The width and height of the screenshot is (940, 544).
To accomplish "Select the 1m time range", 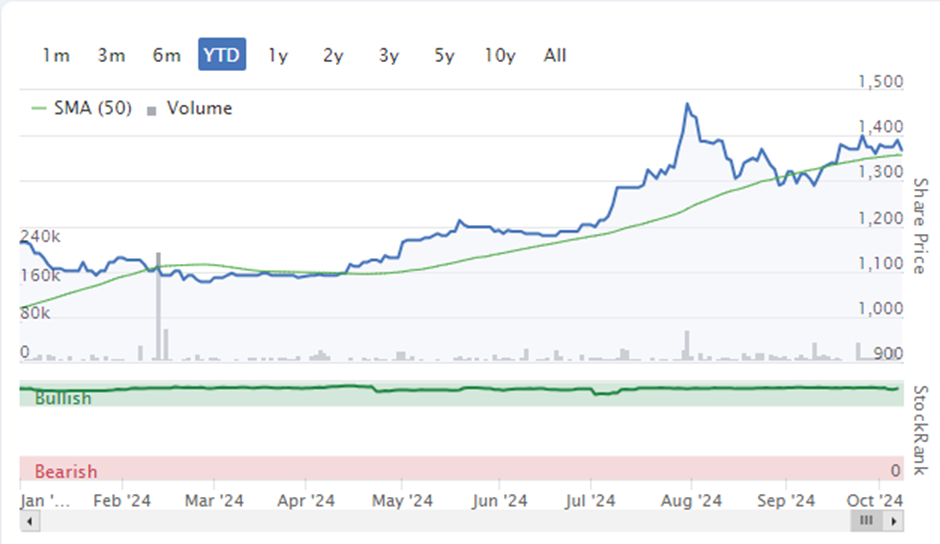I will tap(56, 55).
